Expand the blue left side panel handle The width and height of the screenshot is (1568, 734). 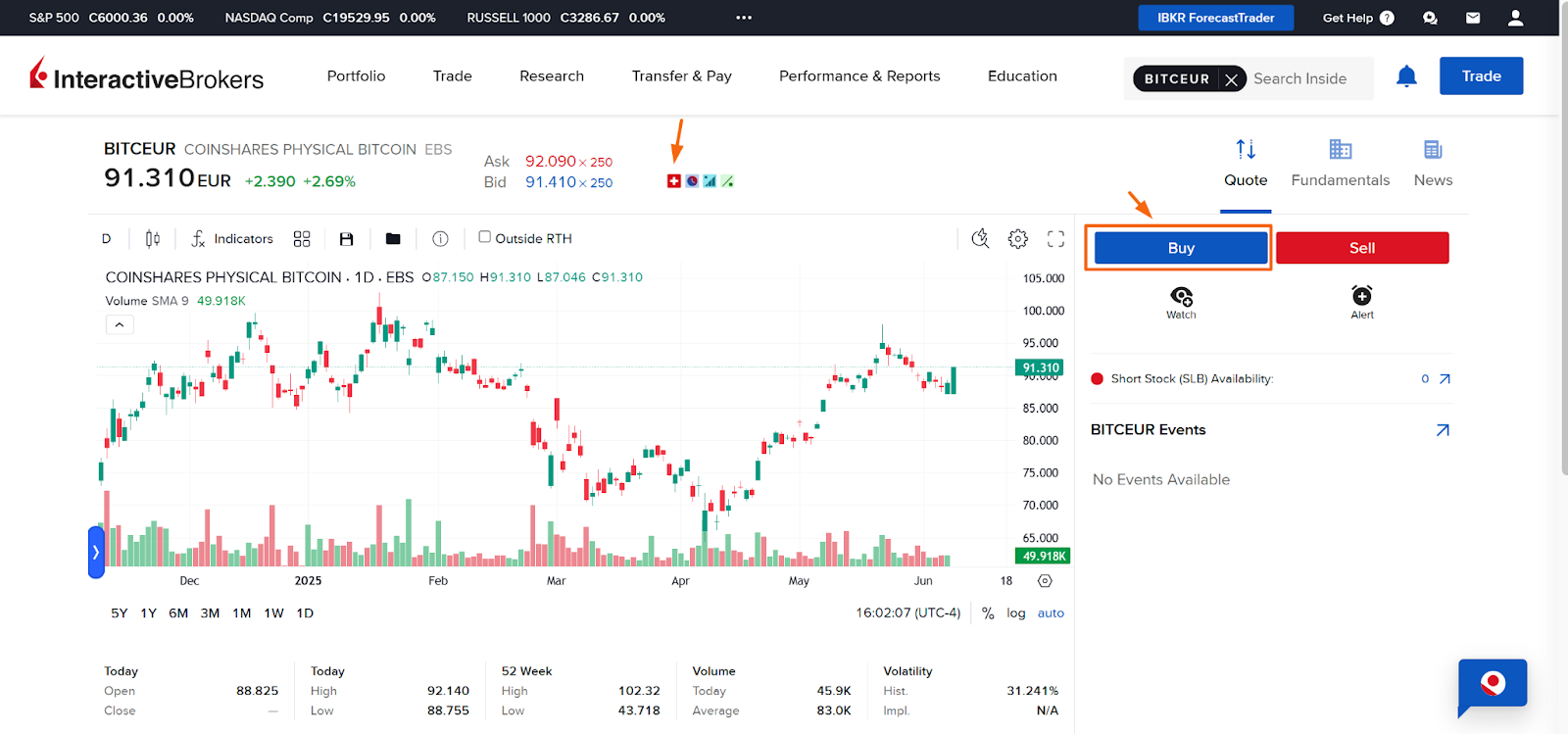point(96,552)
